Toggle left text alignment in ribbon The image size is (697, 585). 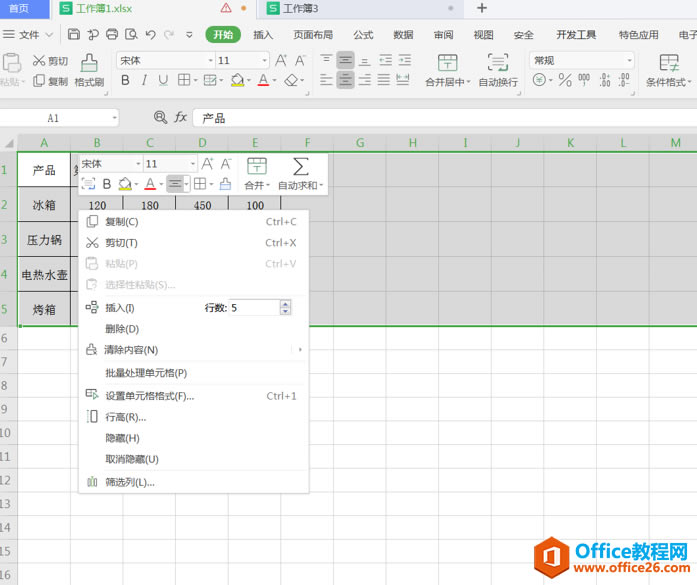(326, 80)
